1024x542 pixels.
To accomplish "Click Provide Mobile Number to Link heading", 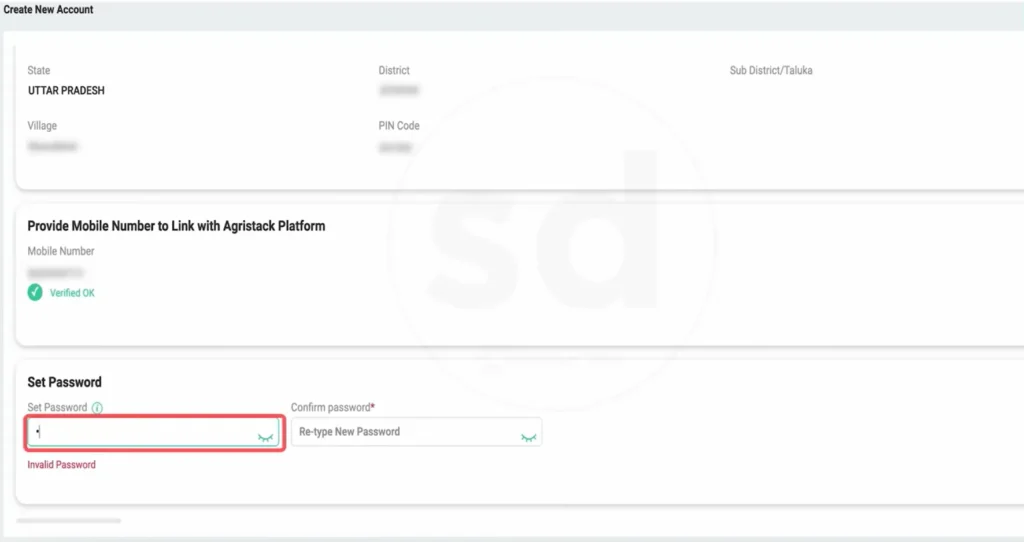I will (176, 226).
